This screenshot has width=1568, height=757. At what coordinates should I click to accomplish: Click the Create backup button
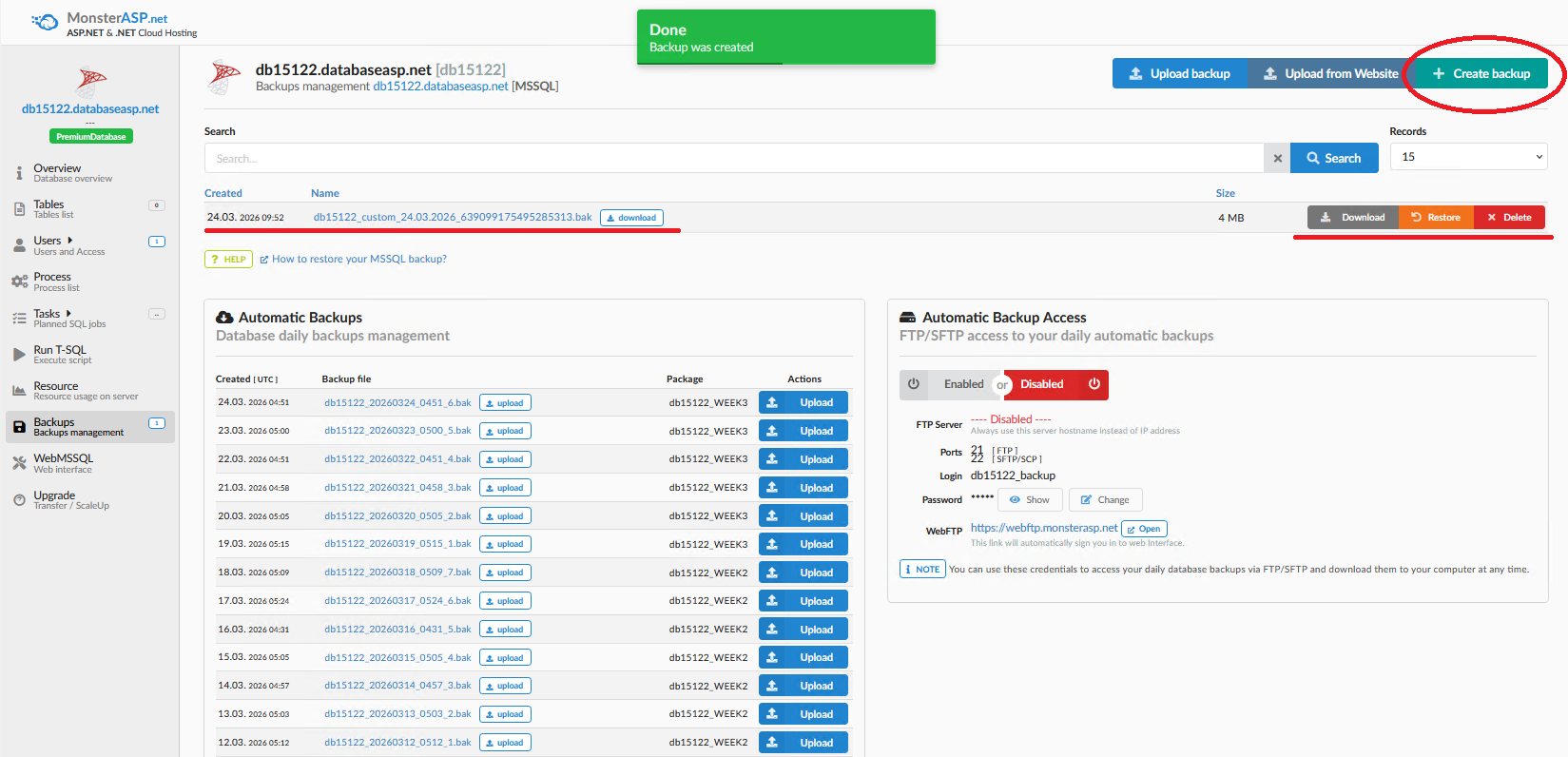[x=1481, y=74]
